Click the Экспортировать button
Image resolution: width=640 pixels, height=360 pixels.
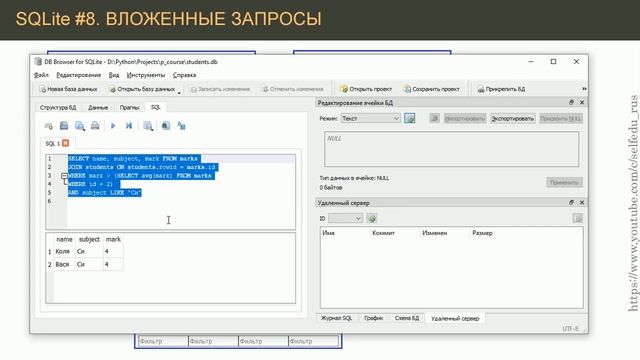[513, 118]
